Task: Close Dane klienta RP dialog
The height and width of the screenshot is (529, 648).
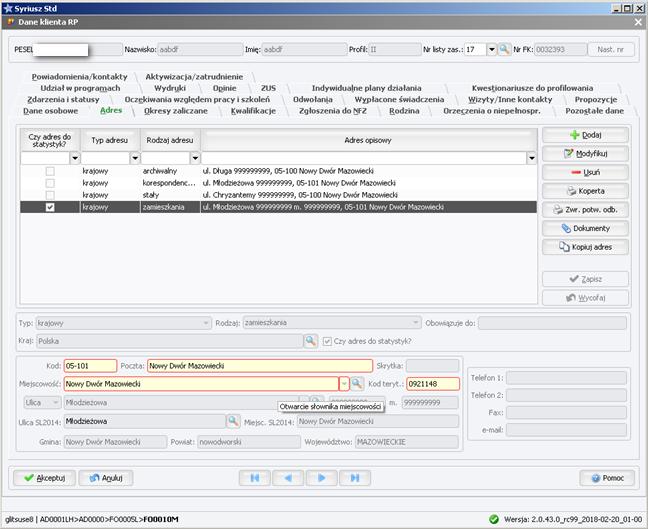Action: (x=638, y=22)
